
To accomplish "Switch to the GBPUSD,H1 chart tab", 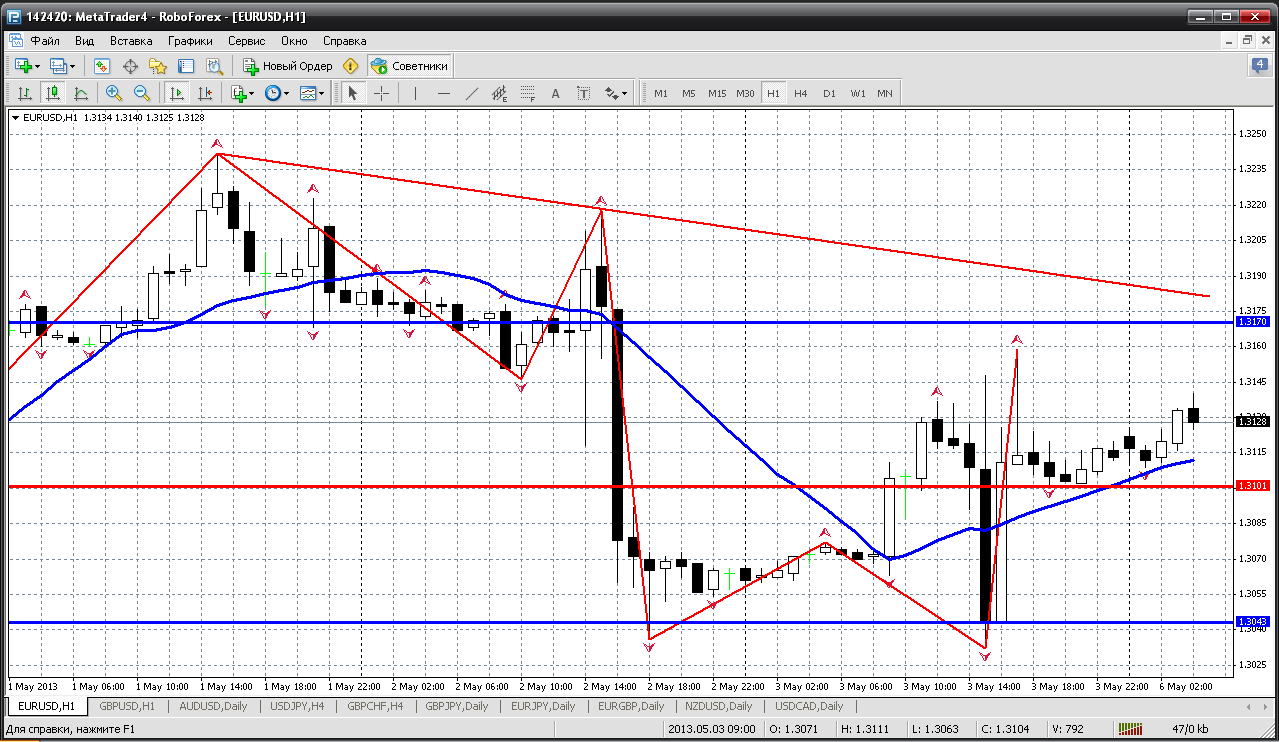I will tap(127, 706).
